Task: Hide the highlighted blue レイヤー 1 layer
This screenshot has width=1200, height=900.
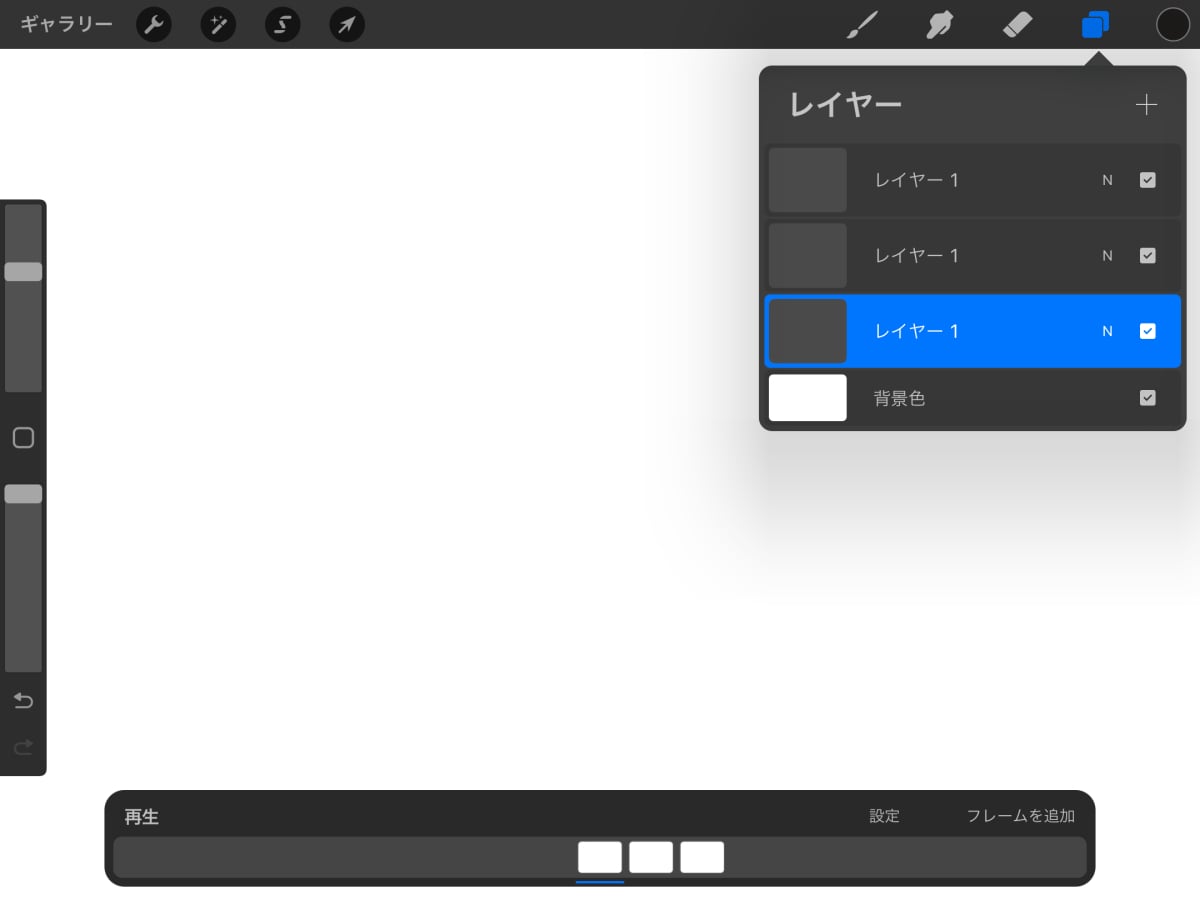Action: (1147, 331)
